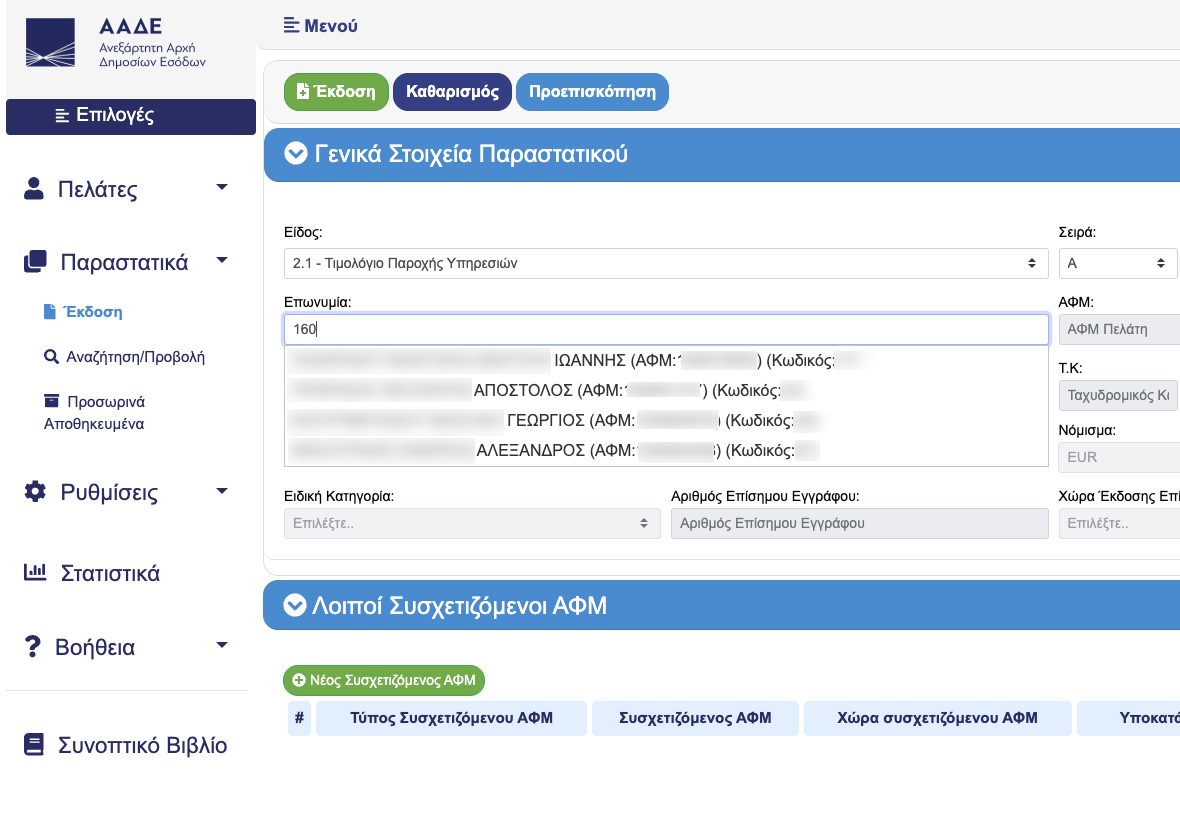Screen dimensions: 1180x823
Task: Click the Αναζήτηση/Προβολή magnifier icon
Action: 51,356
